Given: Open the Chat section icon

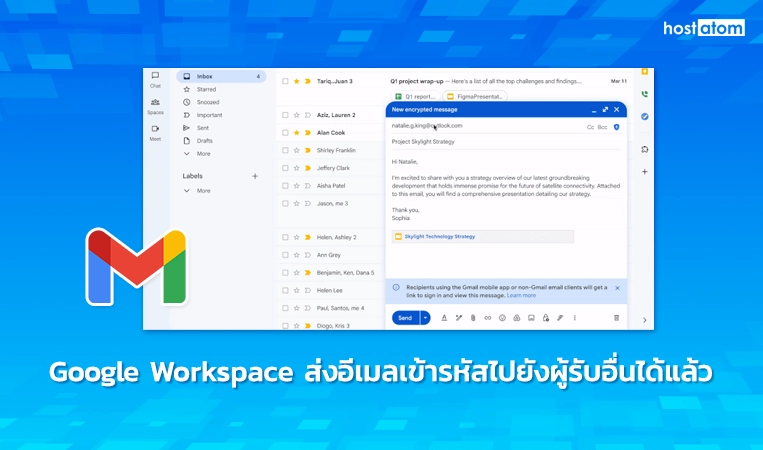Looking at the screenshot, I should click(x=155, y=76).
